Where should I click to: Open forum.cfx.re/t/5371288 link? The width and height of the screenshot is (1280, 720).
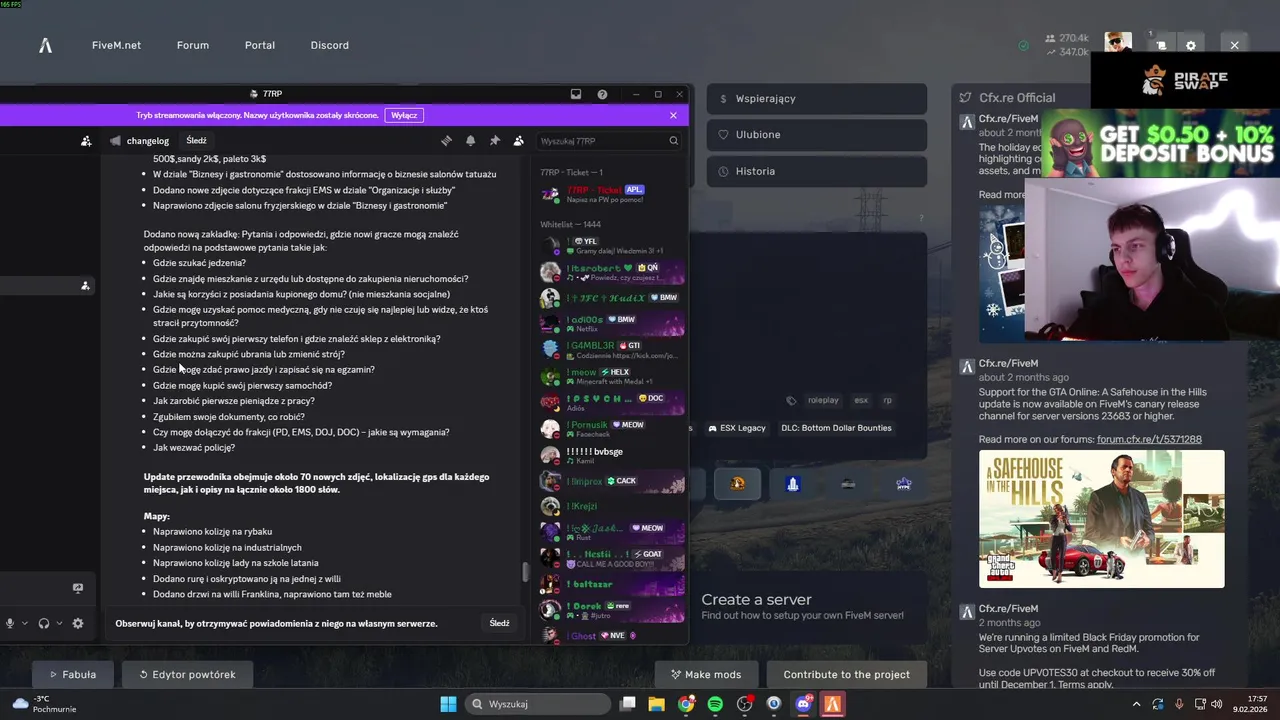pos(1149,439)
